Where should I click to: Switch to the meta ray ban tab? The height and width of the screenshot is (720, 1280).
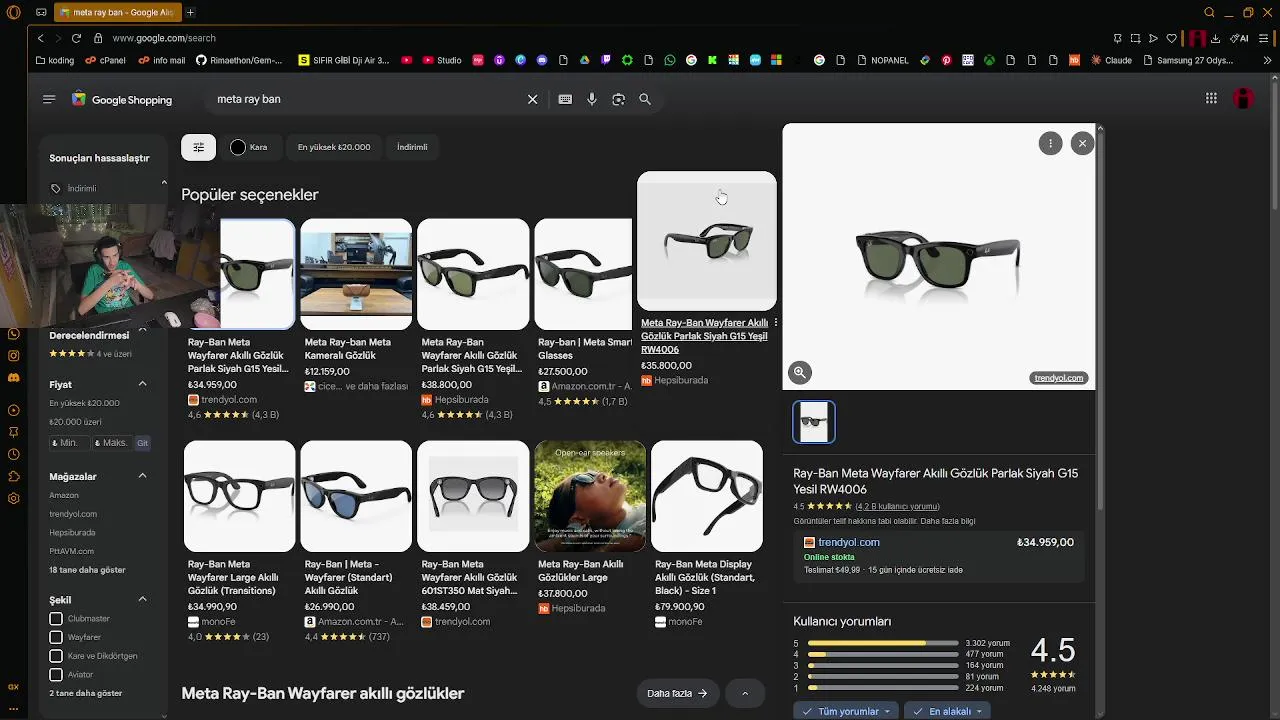coord(117,12)
